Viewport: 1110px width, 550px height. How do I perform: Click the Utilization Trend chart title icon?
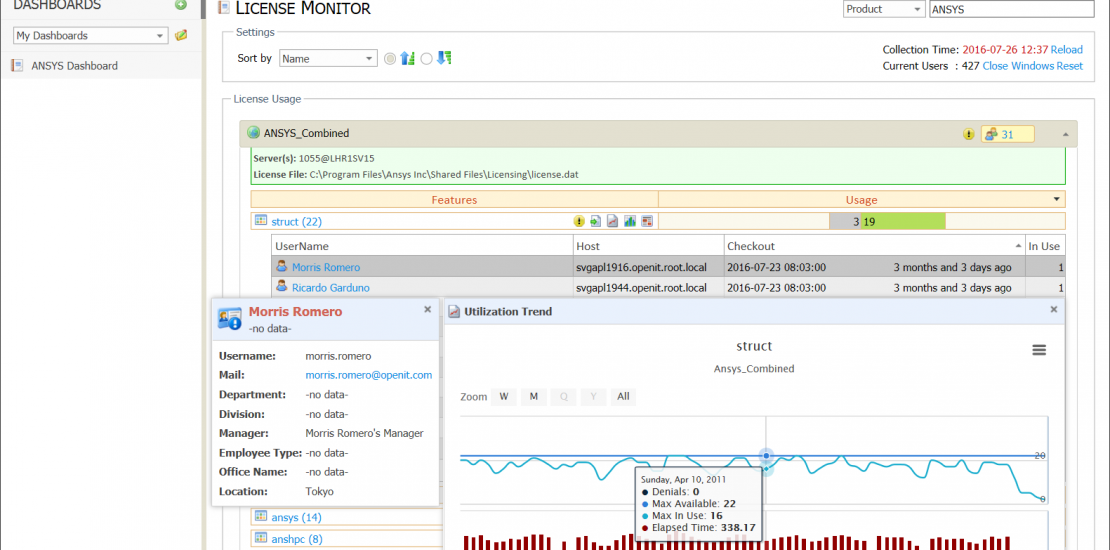[x=454, y=311]
